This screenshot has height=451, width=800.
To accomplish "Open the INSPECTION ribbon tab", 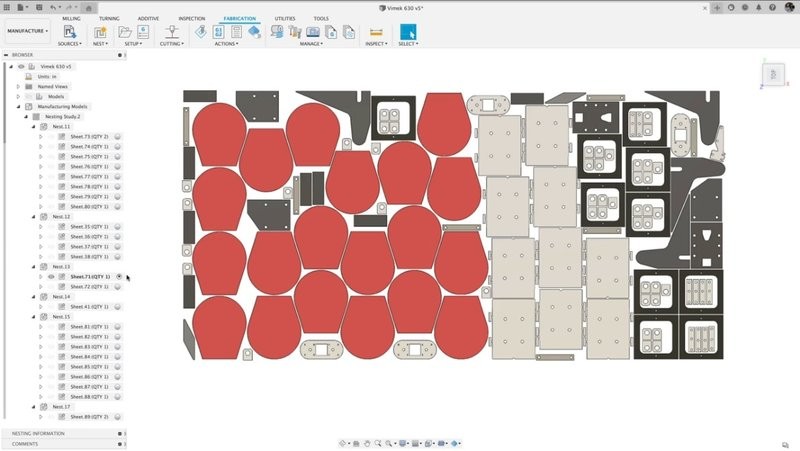I will [x=191, y=18].
